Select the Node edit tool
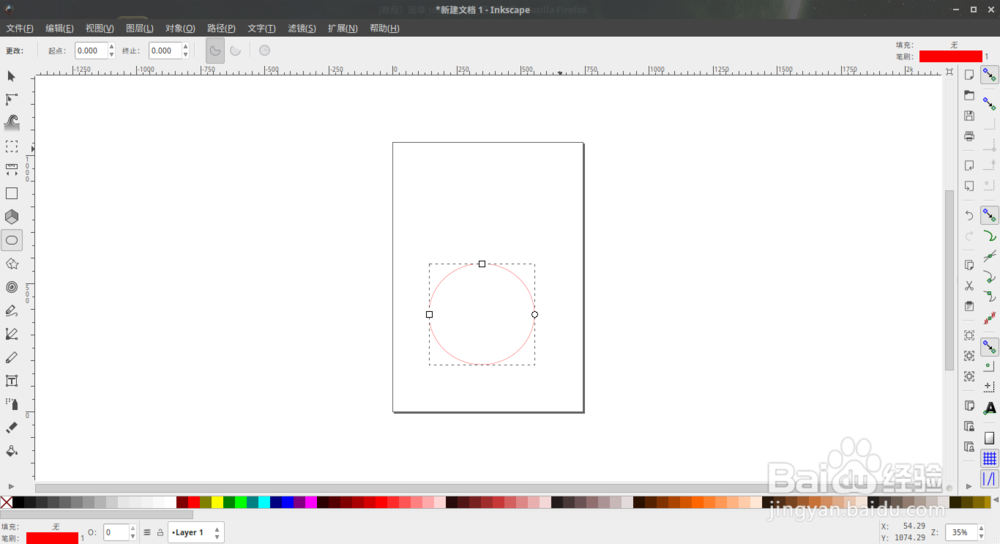Image resolution: width=1000 pixels, height=544 pixels. 11,99
